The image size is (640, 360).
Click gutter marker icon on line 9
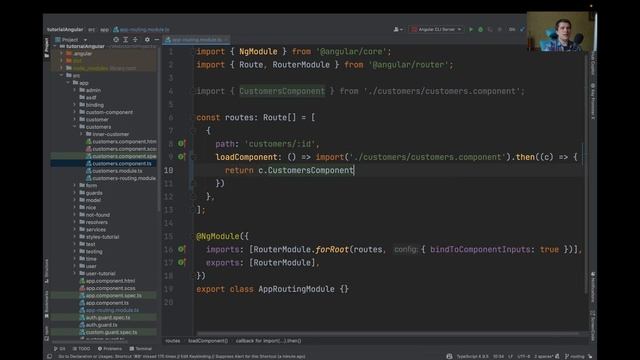[181, 157]
